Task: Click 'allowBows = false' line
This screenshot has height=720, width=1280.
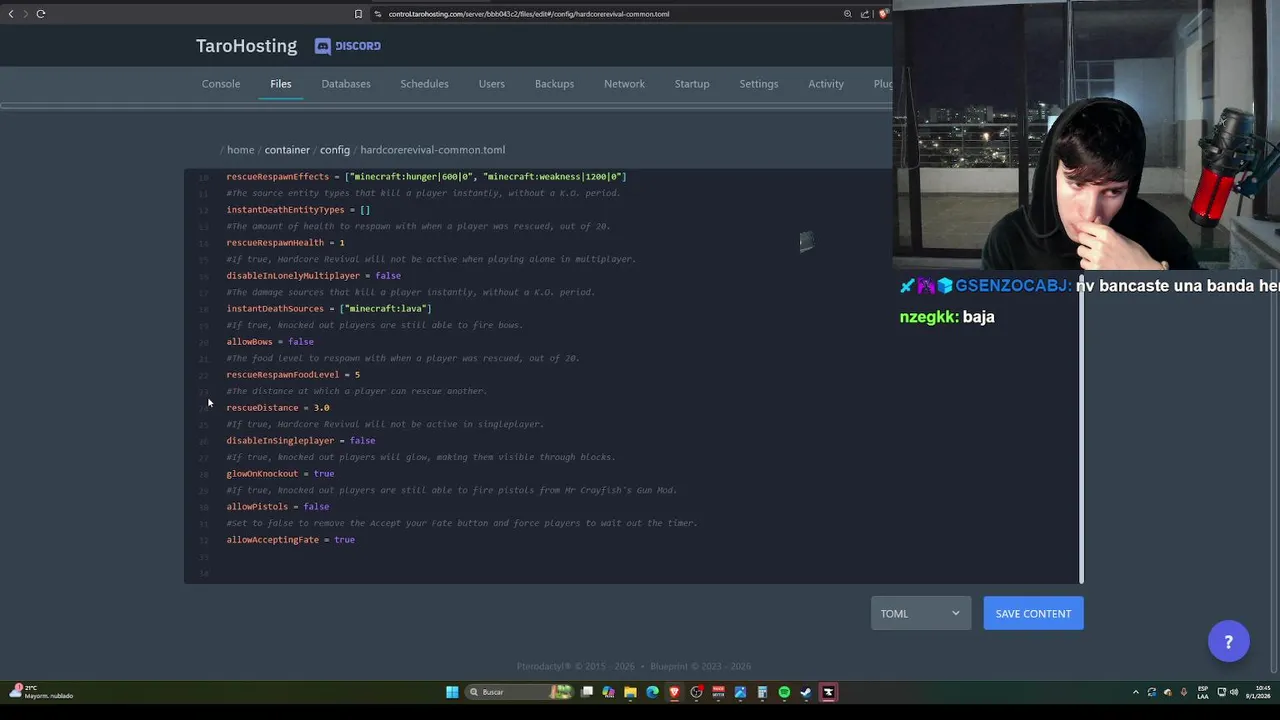Action: 270,342
